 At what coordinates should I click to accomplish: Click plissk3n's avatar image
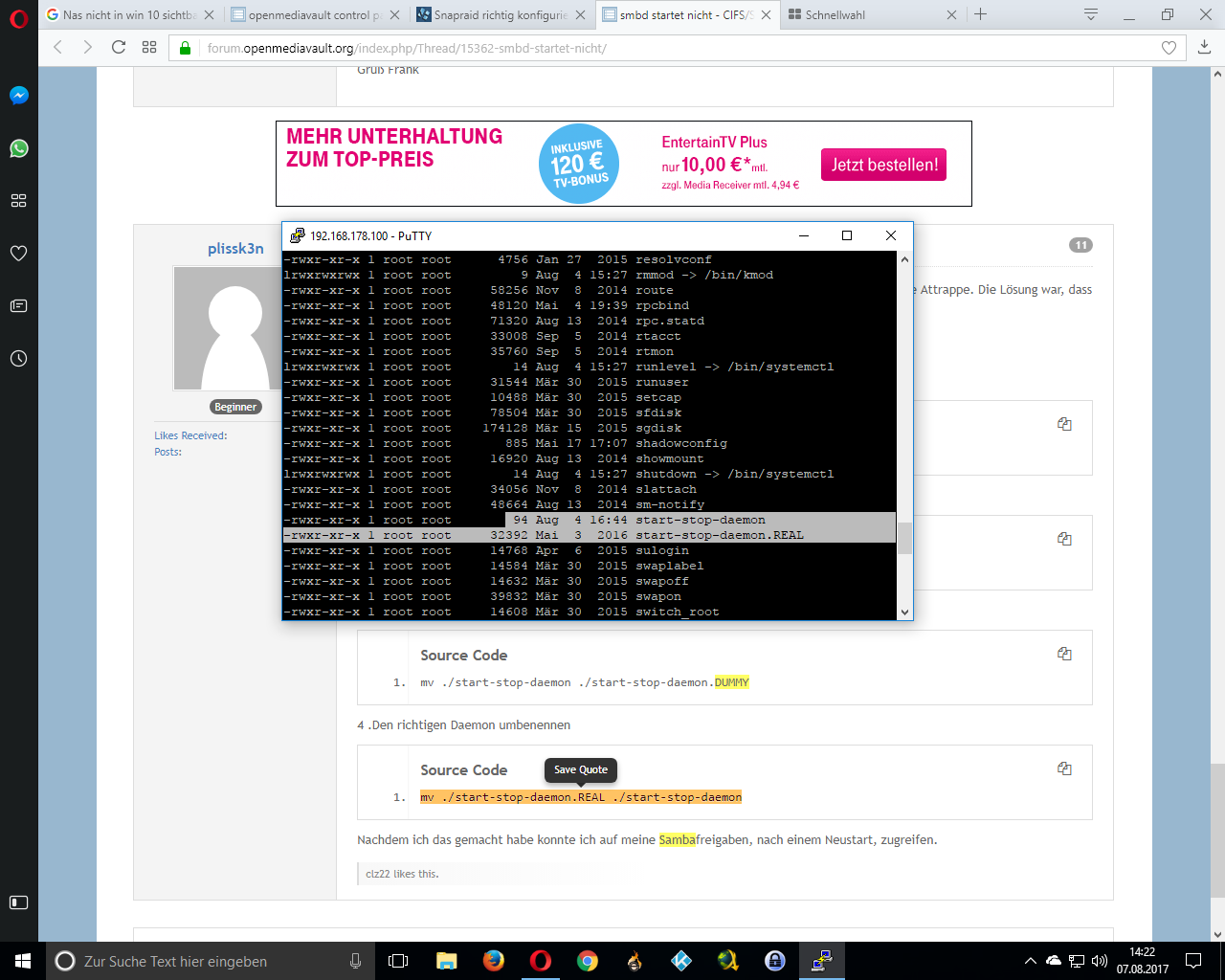(x=230, y=328)
